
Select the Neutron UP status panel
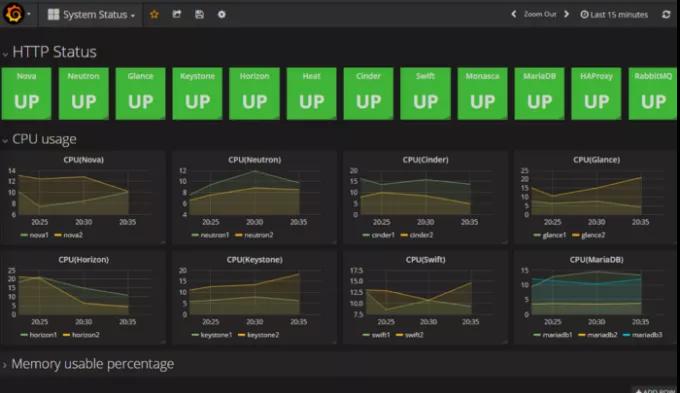[83, 93]
